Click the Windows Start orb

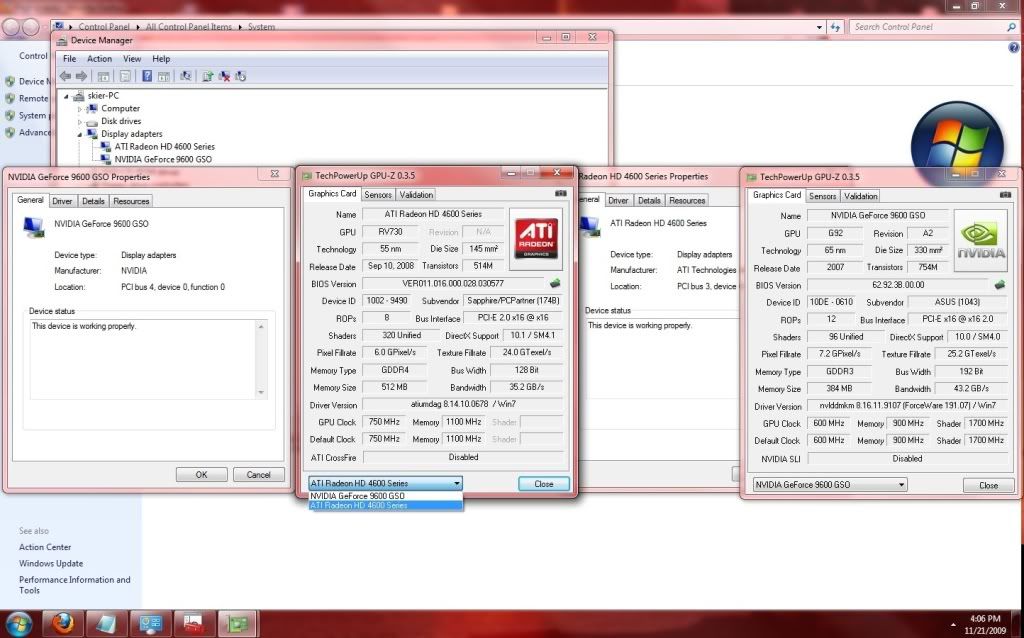(x=19, y=623)
